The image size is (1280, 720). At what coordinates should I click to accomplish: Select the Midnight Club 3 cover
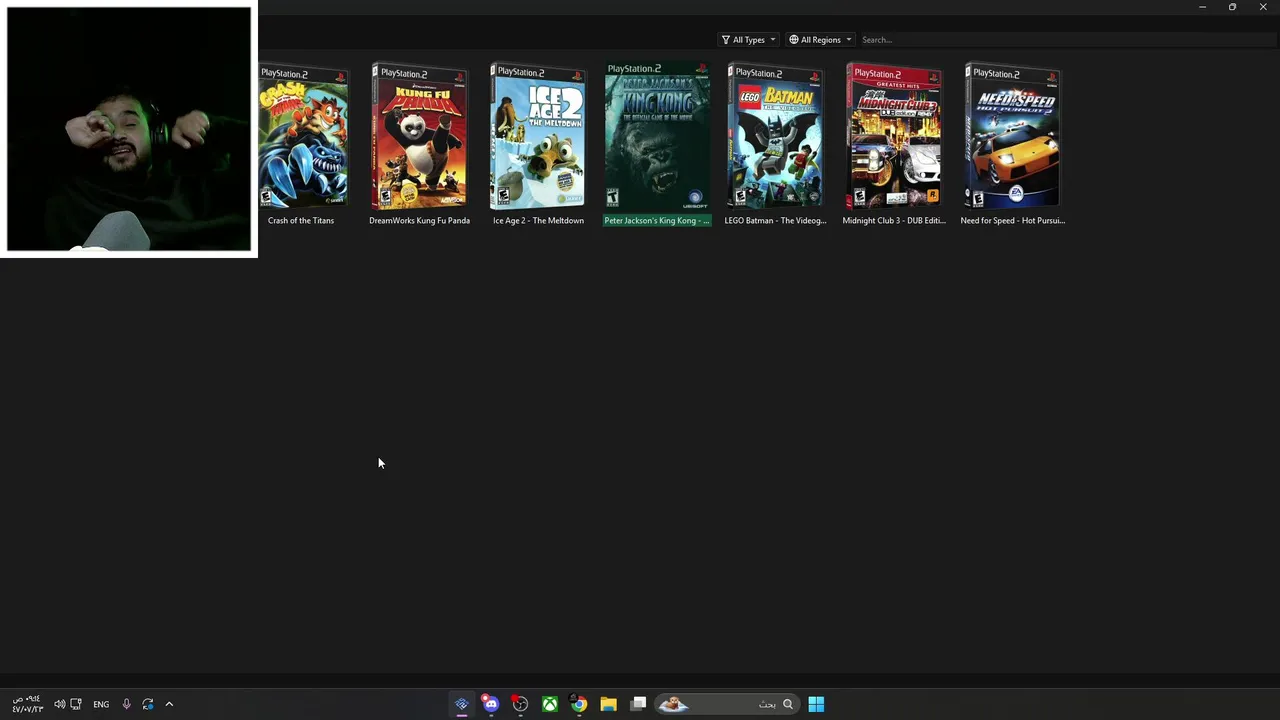[894, 137]
